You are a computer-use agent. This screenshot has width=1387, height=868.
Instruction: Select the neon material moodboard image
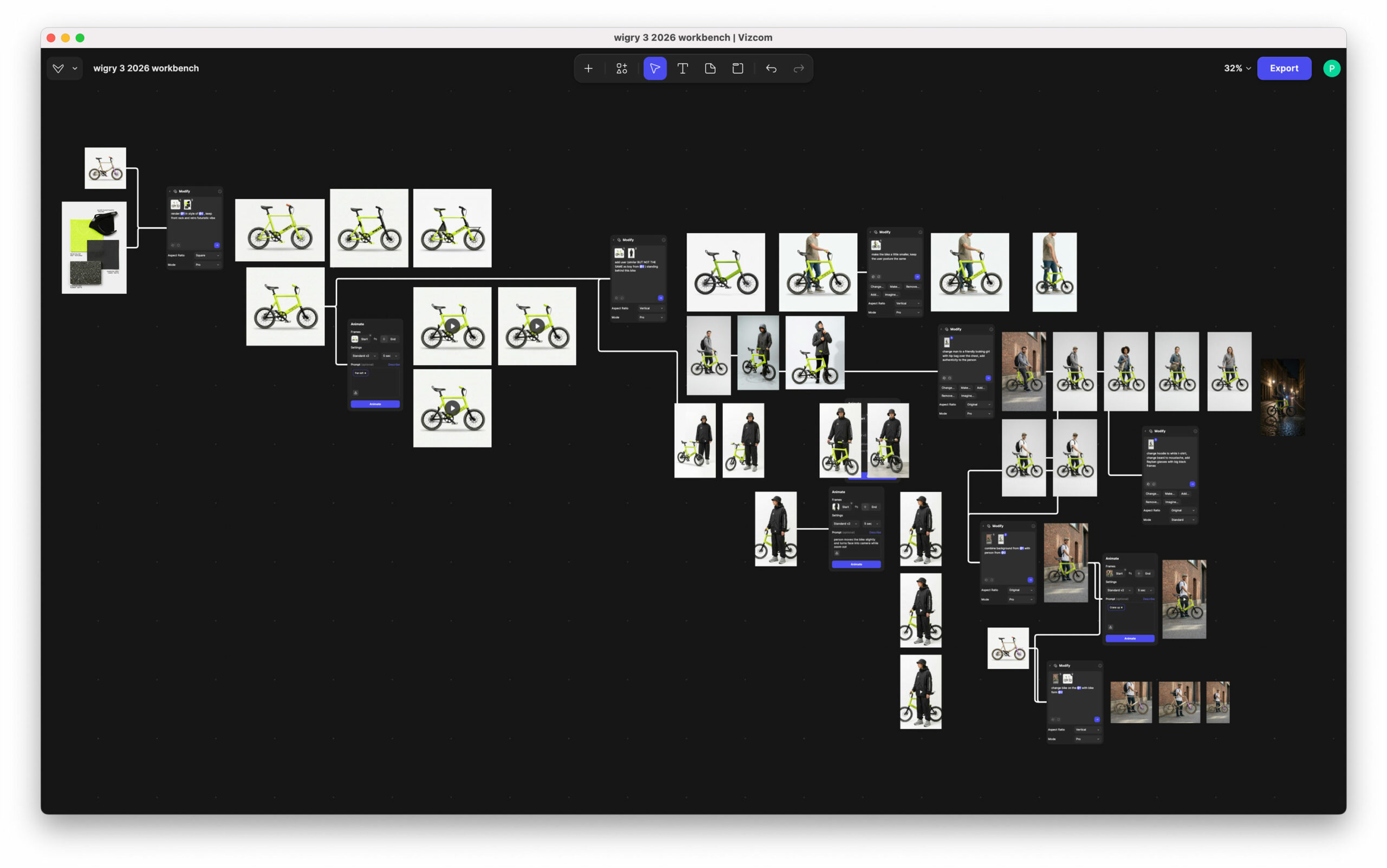94,248
